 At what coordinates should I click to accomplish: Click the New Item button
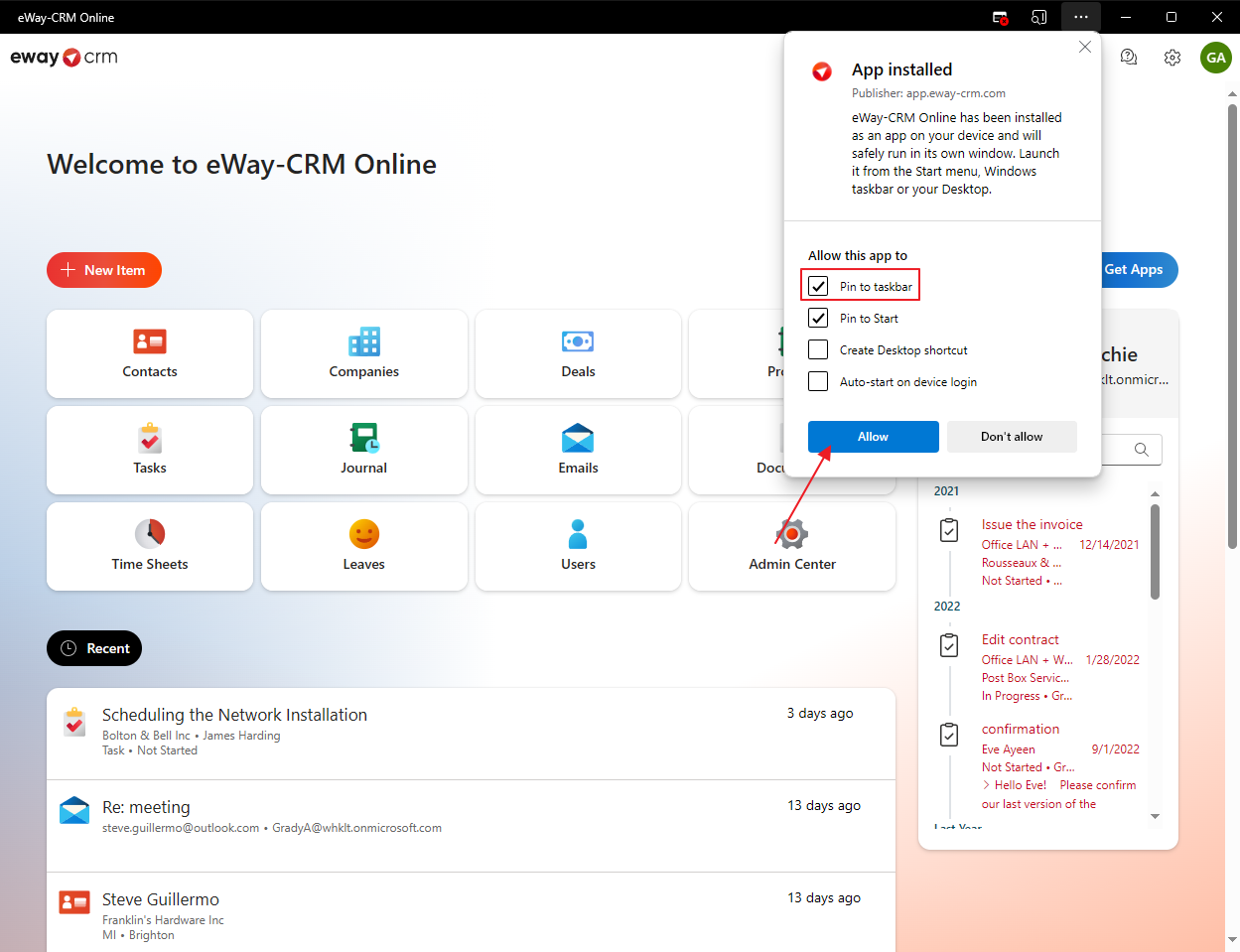click(104, 270)
